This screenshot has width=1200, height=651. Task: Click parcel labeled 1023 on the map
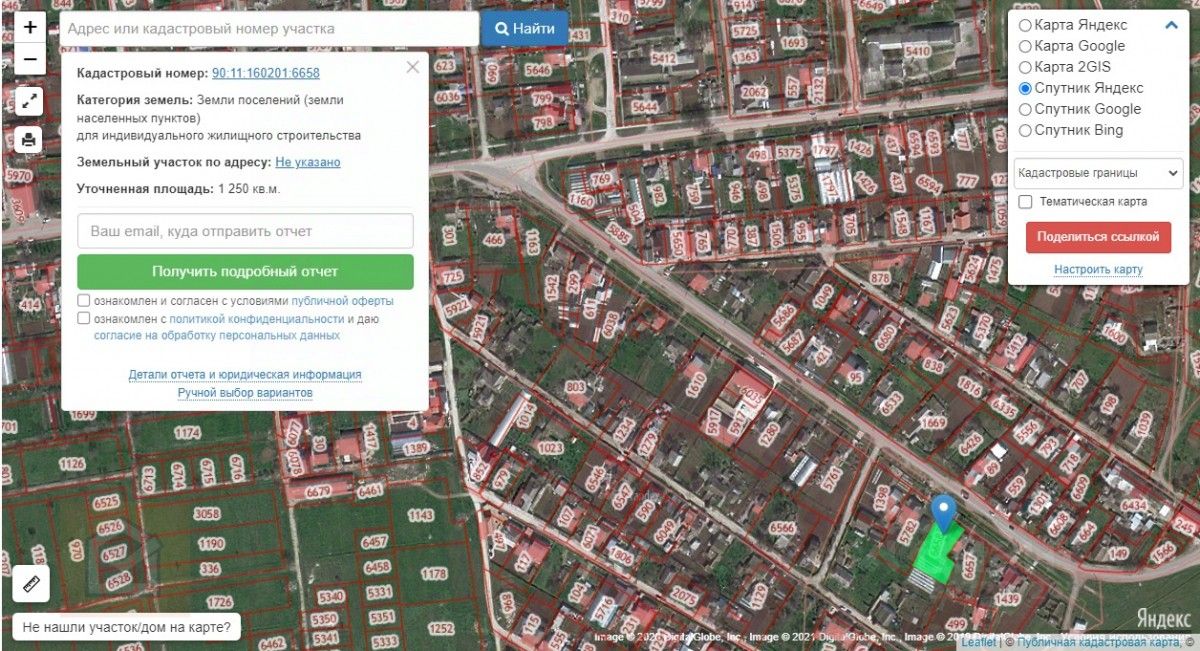tap(550, 448)
